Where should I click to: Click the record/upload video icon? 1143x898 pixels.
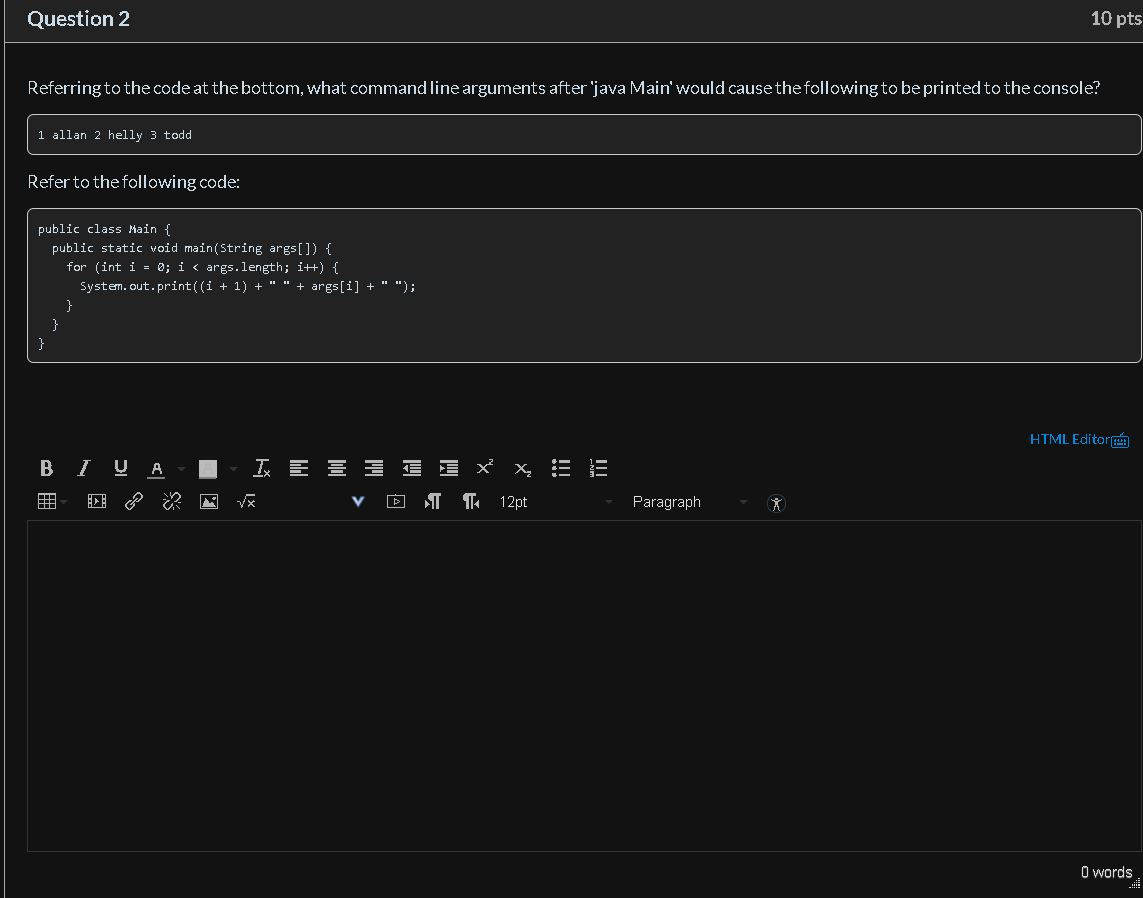pos(396,501)
